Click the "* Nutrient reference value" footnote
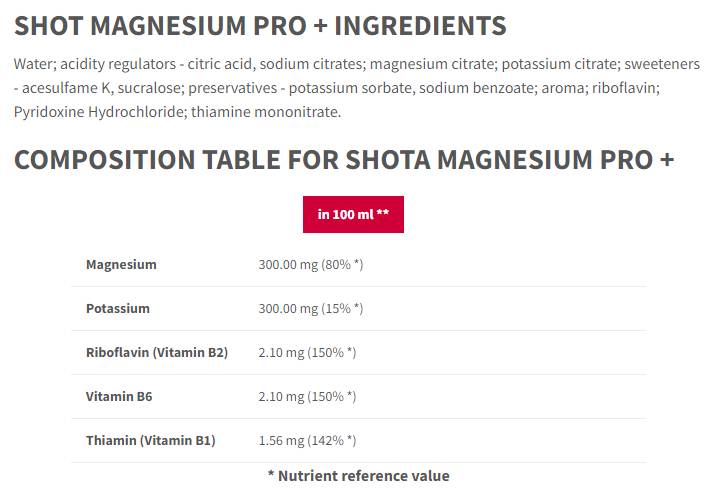The height and width of the screenshot is (496, 711). coord(358,476)
